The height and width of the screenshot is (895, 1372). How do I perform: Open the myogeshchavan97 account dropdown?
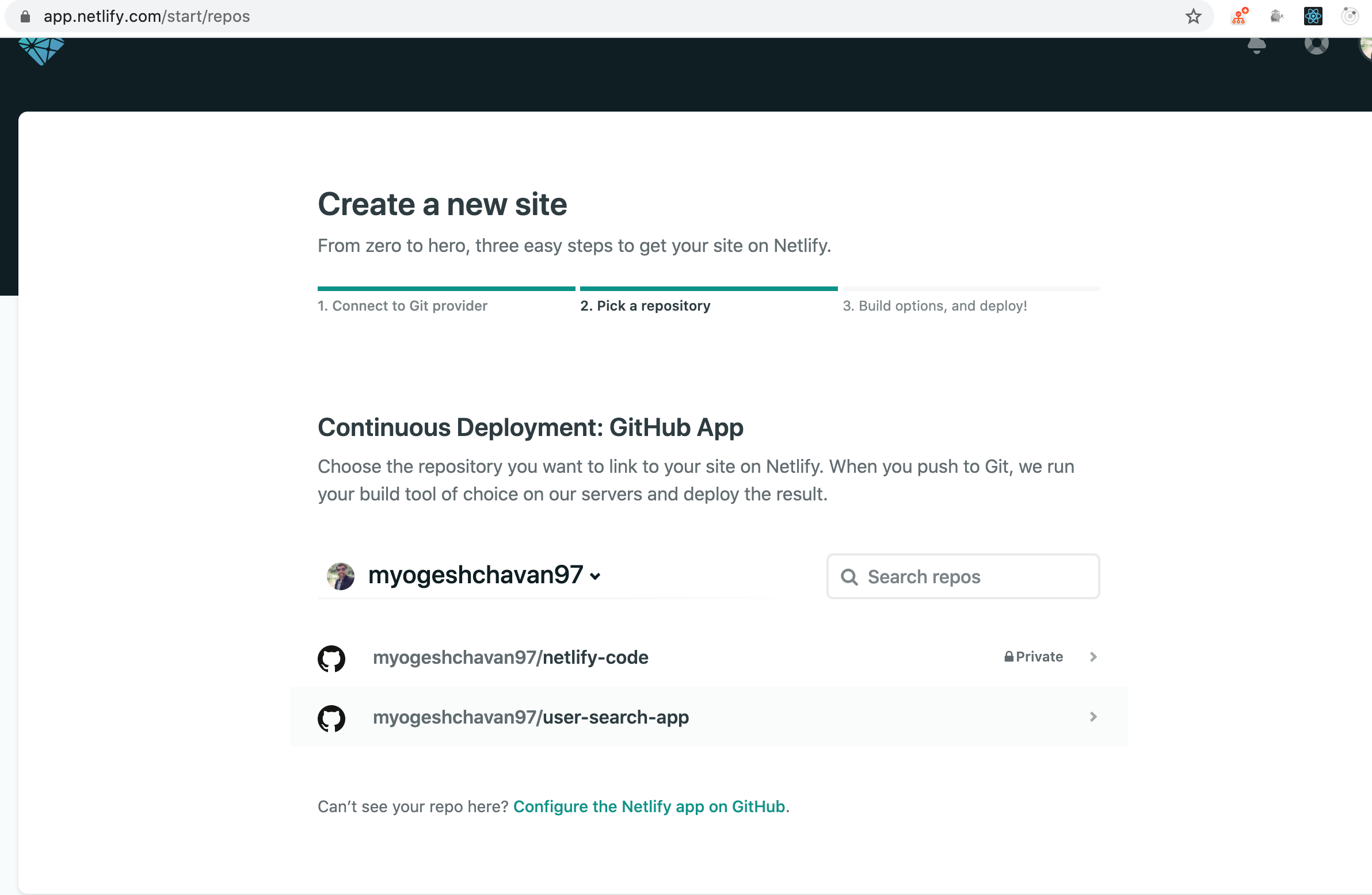pos(596,576)
